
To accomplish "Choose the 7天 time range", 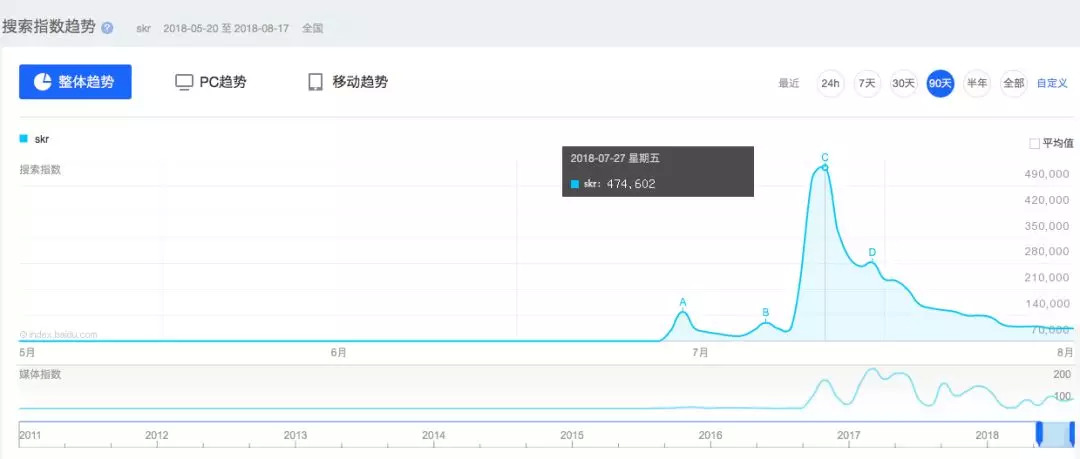I will (867, 83).
